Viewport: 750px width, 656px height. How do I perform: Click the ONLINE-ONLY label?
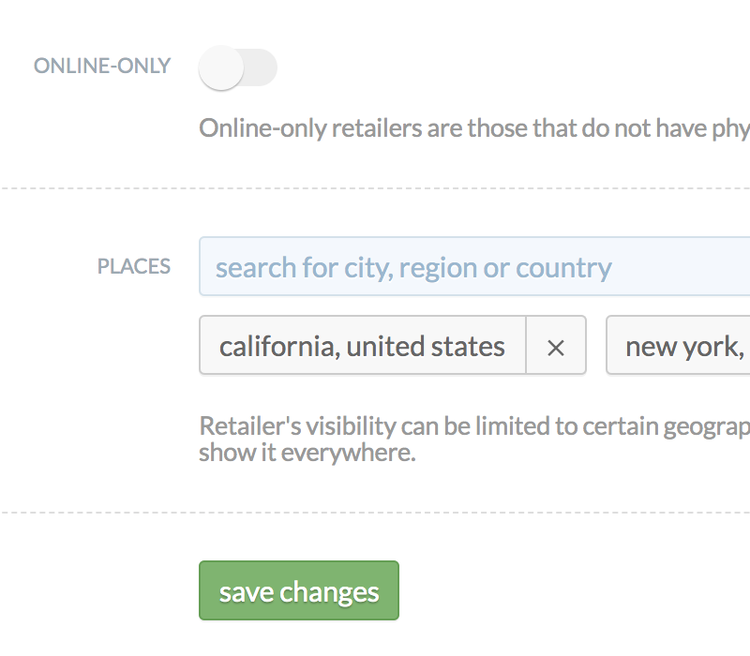[102, 66]
